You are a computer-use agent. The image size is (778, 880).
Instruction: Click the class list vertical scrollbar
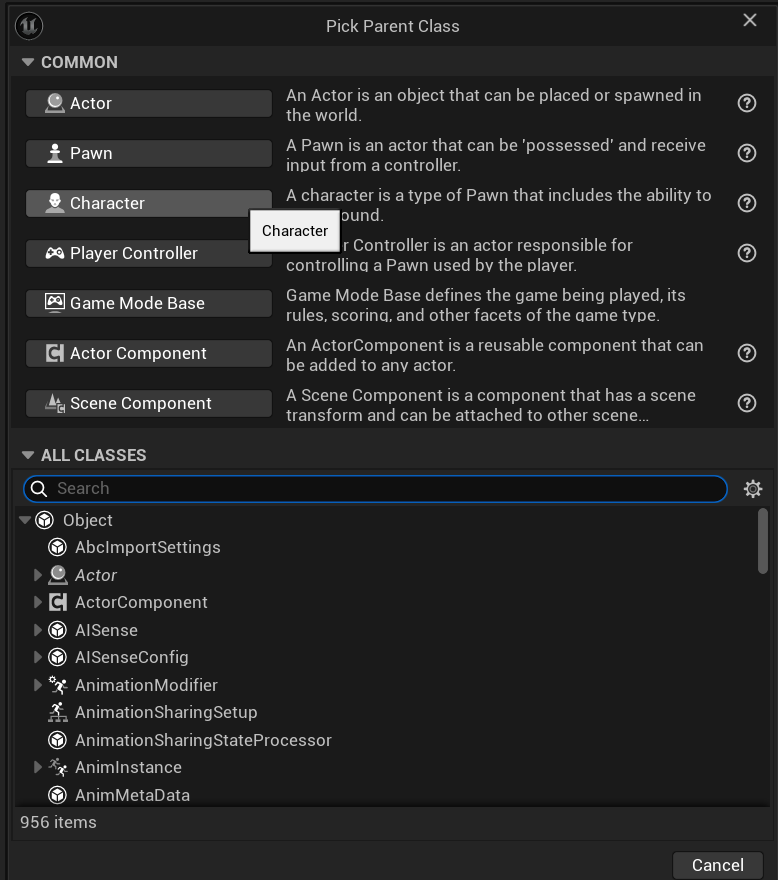(763, 540)
